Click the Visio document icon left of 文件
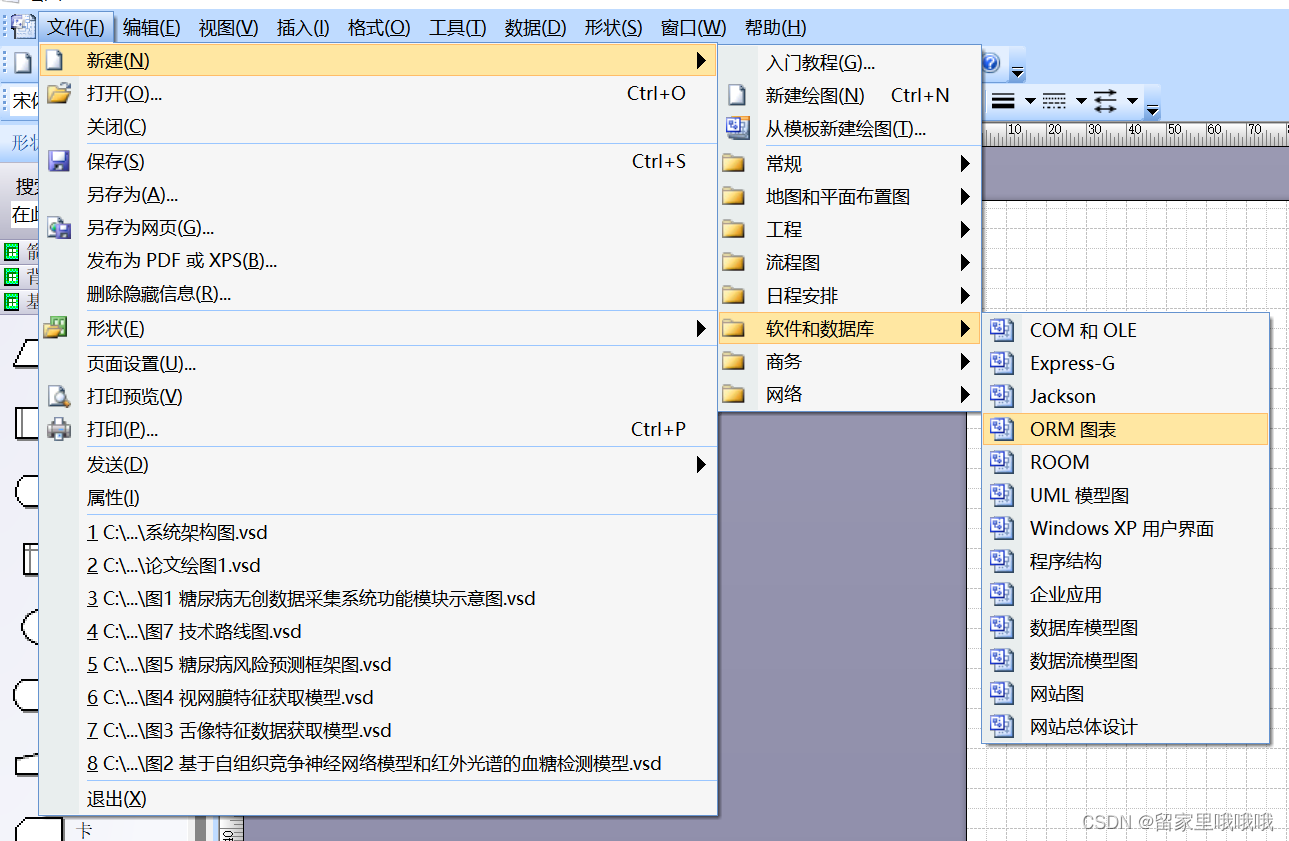This screenshot has width=1289, height=841. coord(22,27)
